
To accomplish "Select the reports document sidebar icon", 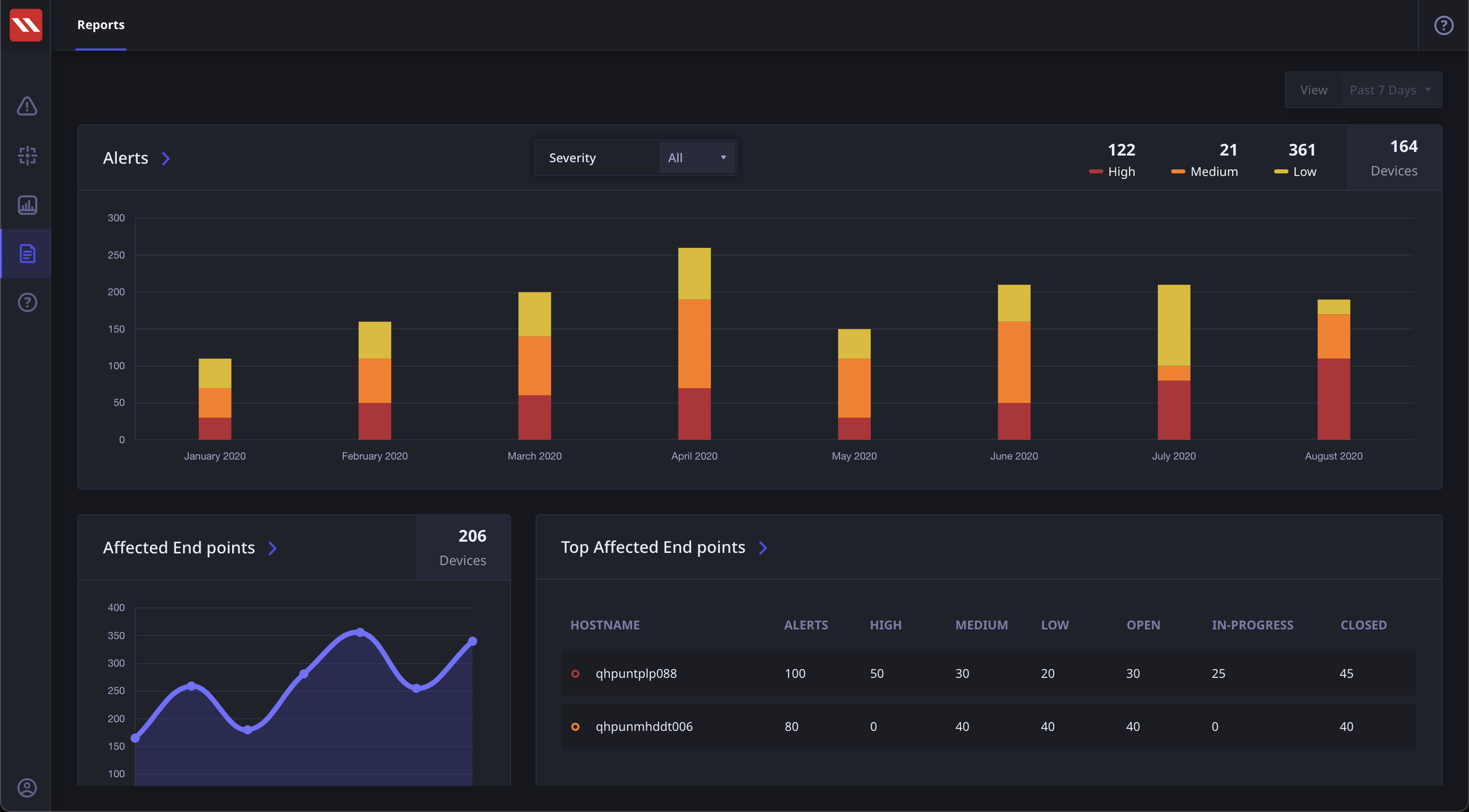I will click(x=27, y=254).
